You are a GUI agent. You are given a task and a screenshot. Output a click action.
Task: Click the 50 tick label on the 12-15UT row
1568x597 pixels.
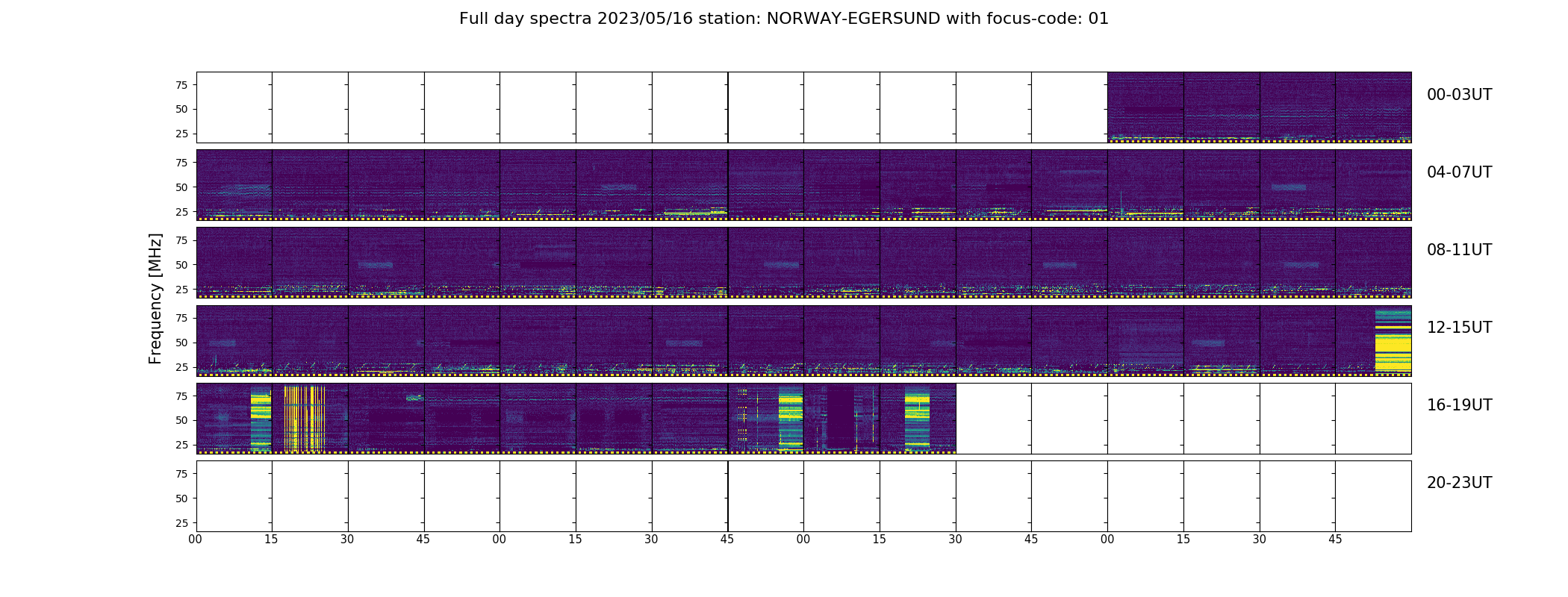181,343
